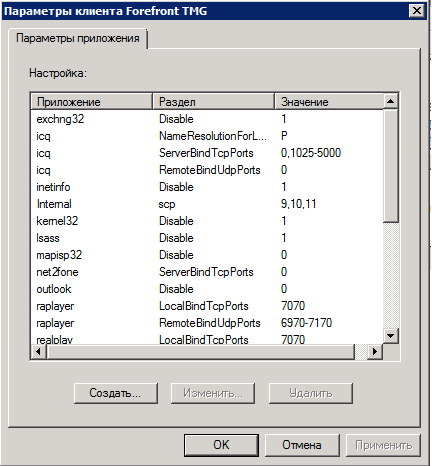Click scp in the Internal row

pos(167,204)
